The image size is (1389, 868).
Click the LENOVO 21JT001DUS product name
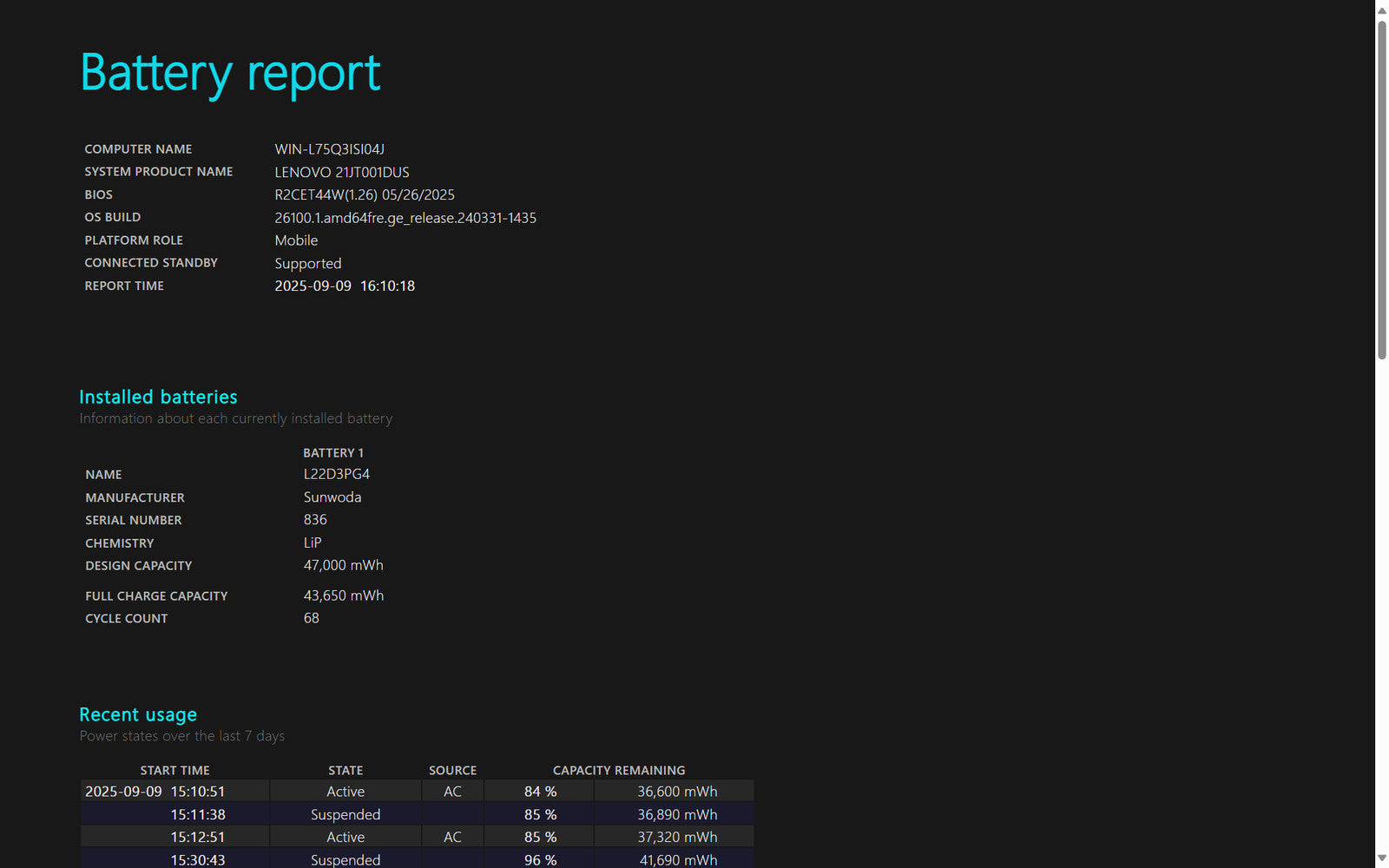coord(341,172)
